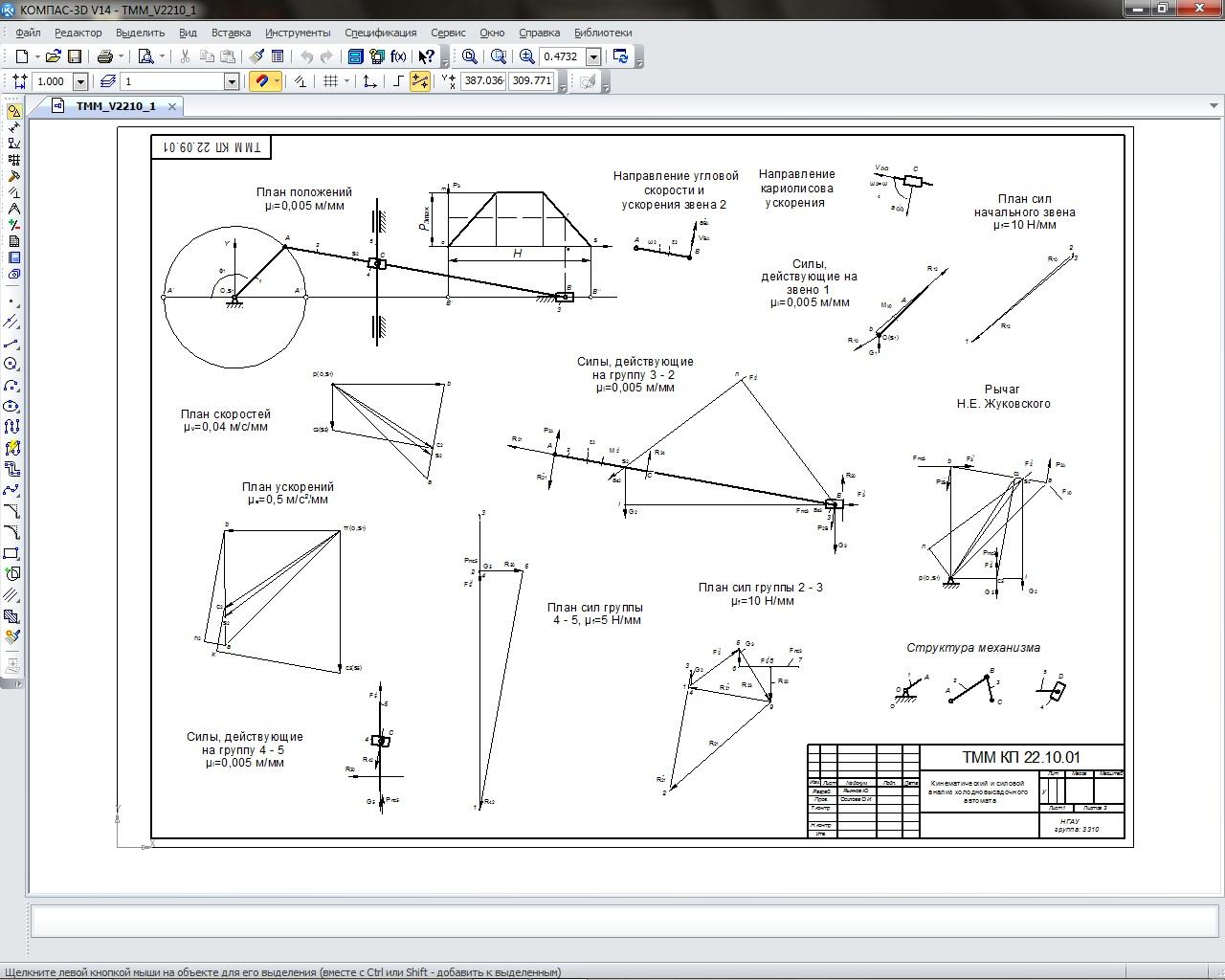
Task: Toggle the magnet snapping button
Action: click(x=261, y=81)
